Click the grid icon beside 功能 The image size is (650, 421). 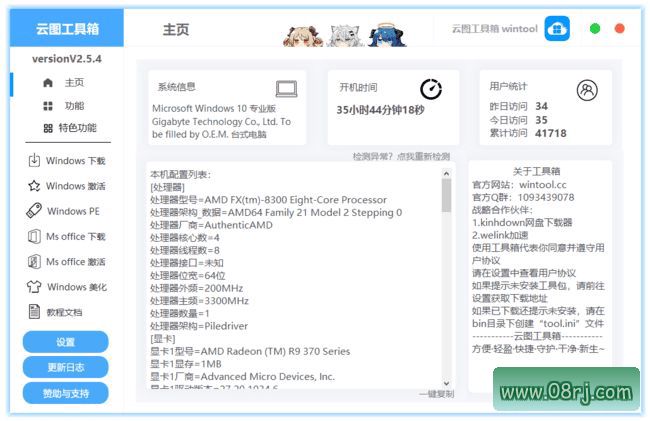[x=48, y=106]
